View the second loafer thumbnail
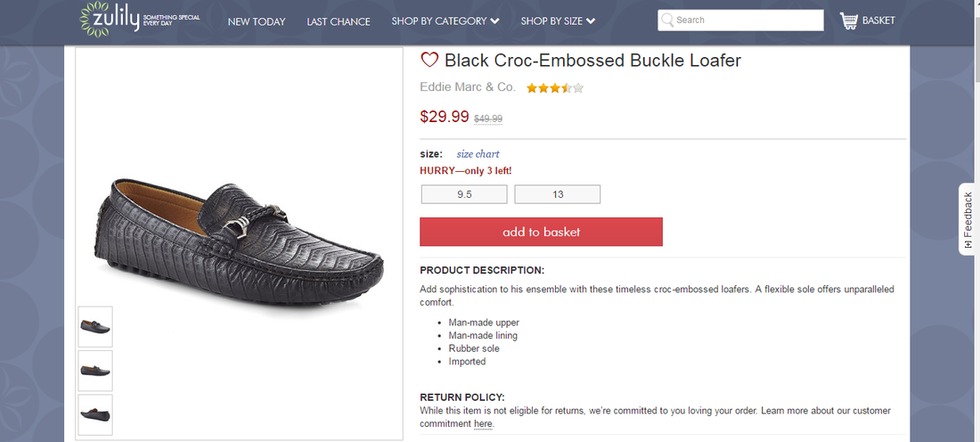 96,370
